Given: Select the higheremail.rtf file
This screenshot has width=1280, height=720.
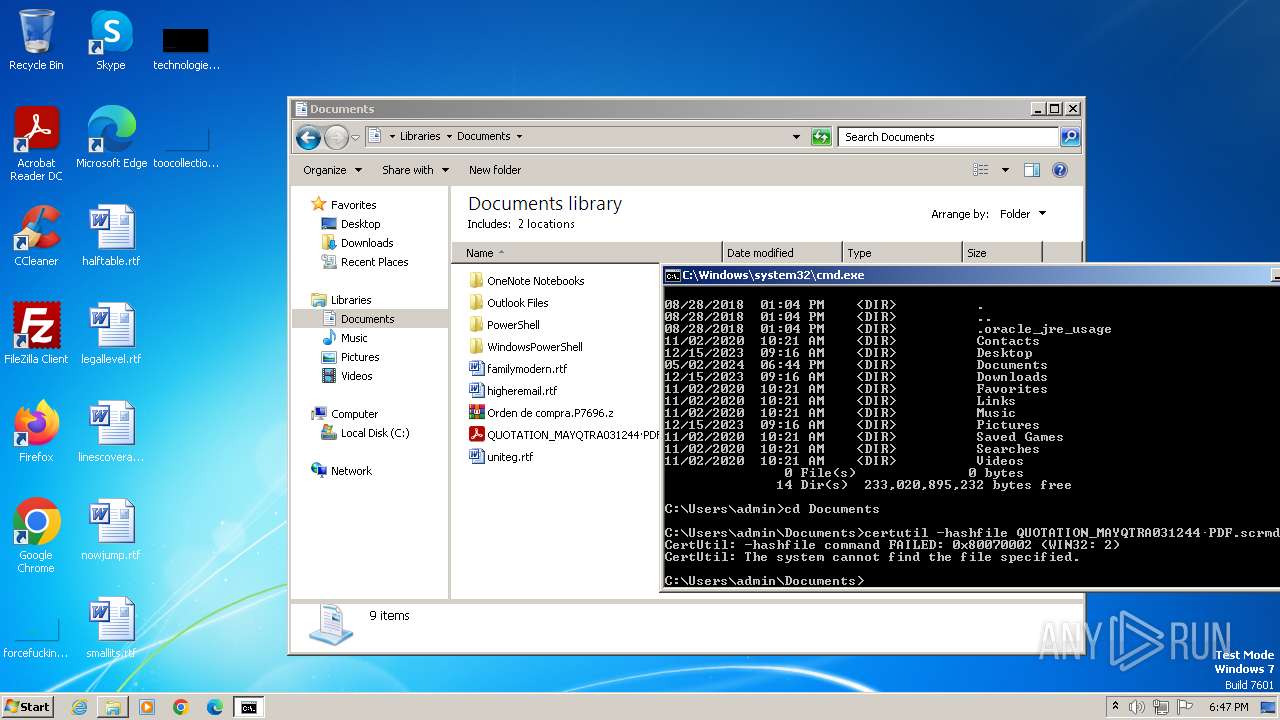Looking at the screenshot, I should pyautogui.click(x=513, y=391).
